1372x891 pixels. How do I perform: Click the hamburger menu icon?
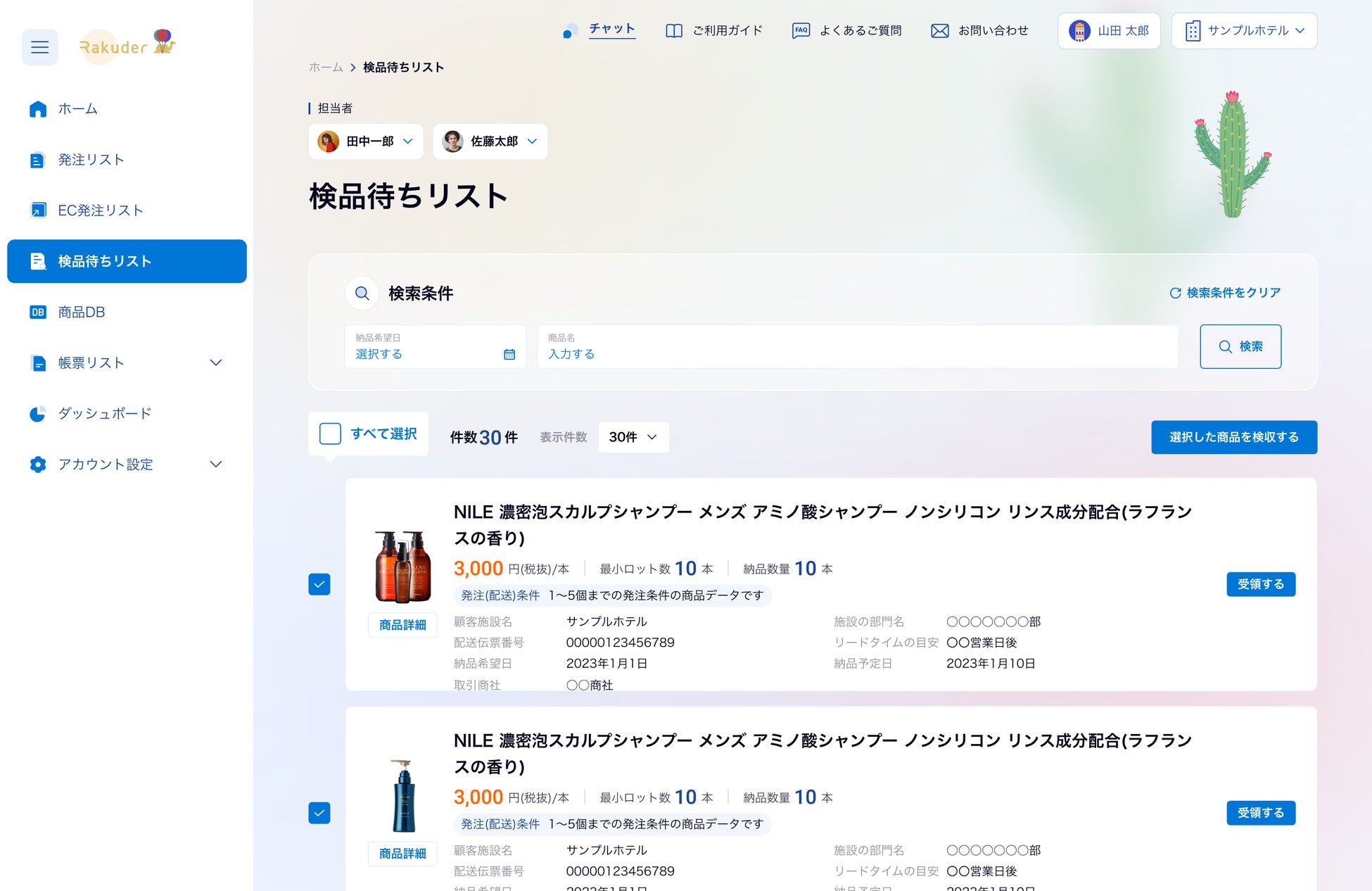(x=39, y=47)
